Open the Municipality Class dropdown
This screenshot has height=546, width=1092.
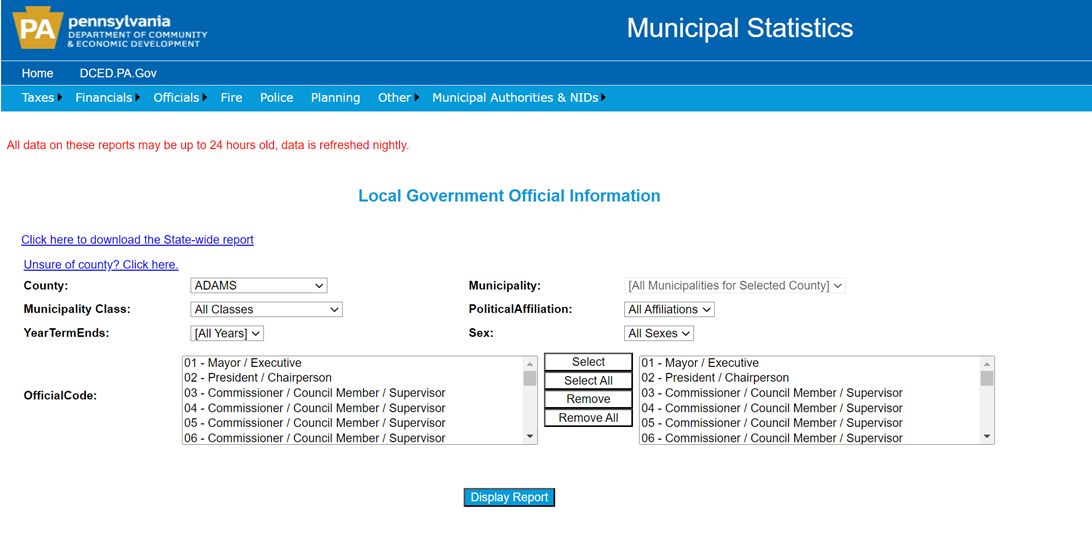[x=266, y=309]
